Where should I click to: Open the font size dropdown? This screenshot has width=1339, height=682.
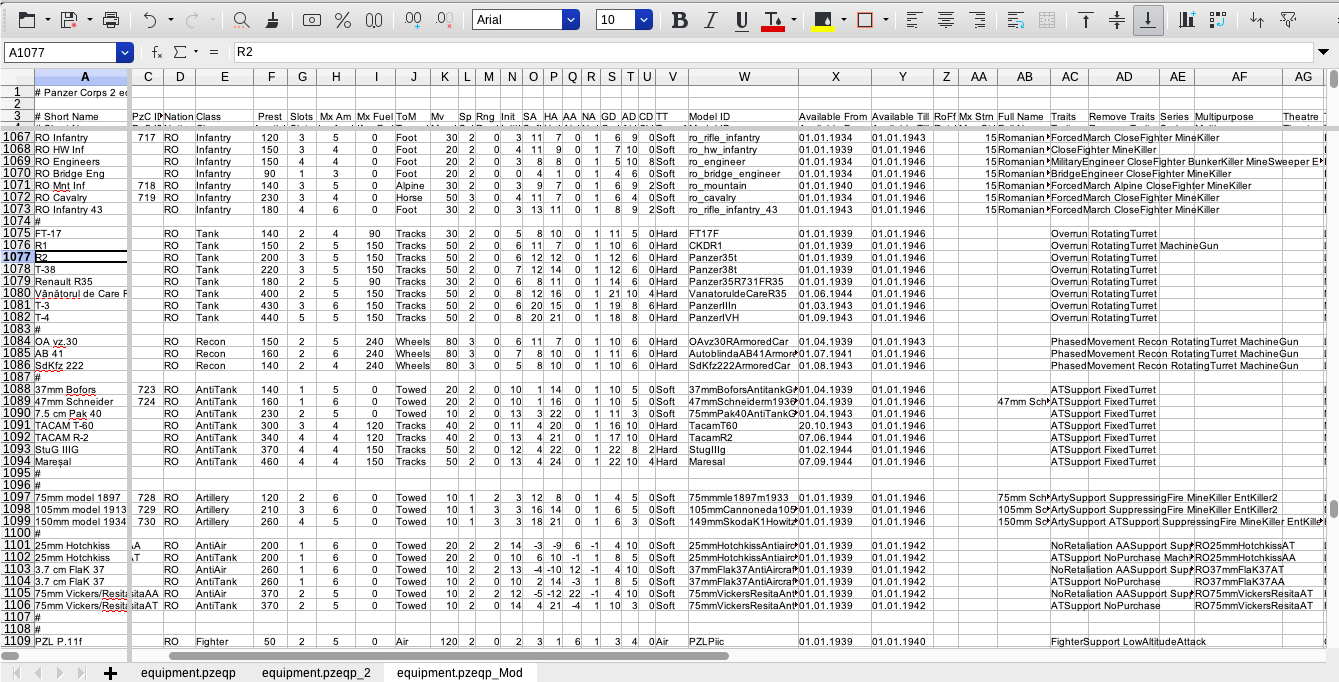[x=644, y=20]
